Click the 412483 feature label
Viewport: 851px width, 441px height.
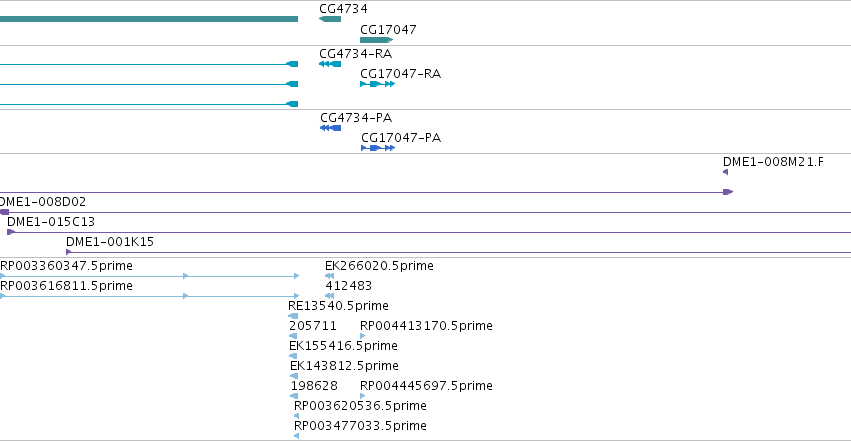(x=348, y=286)
